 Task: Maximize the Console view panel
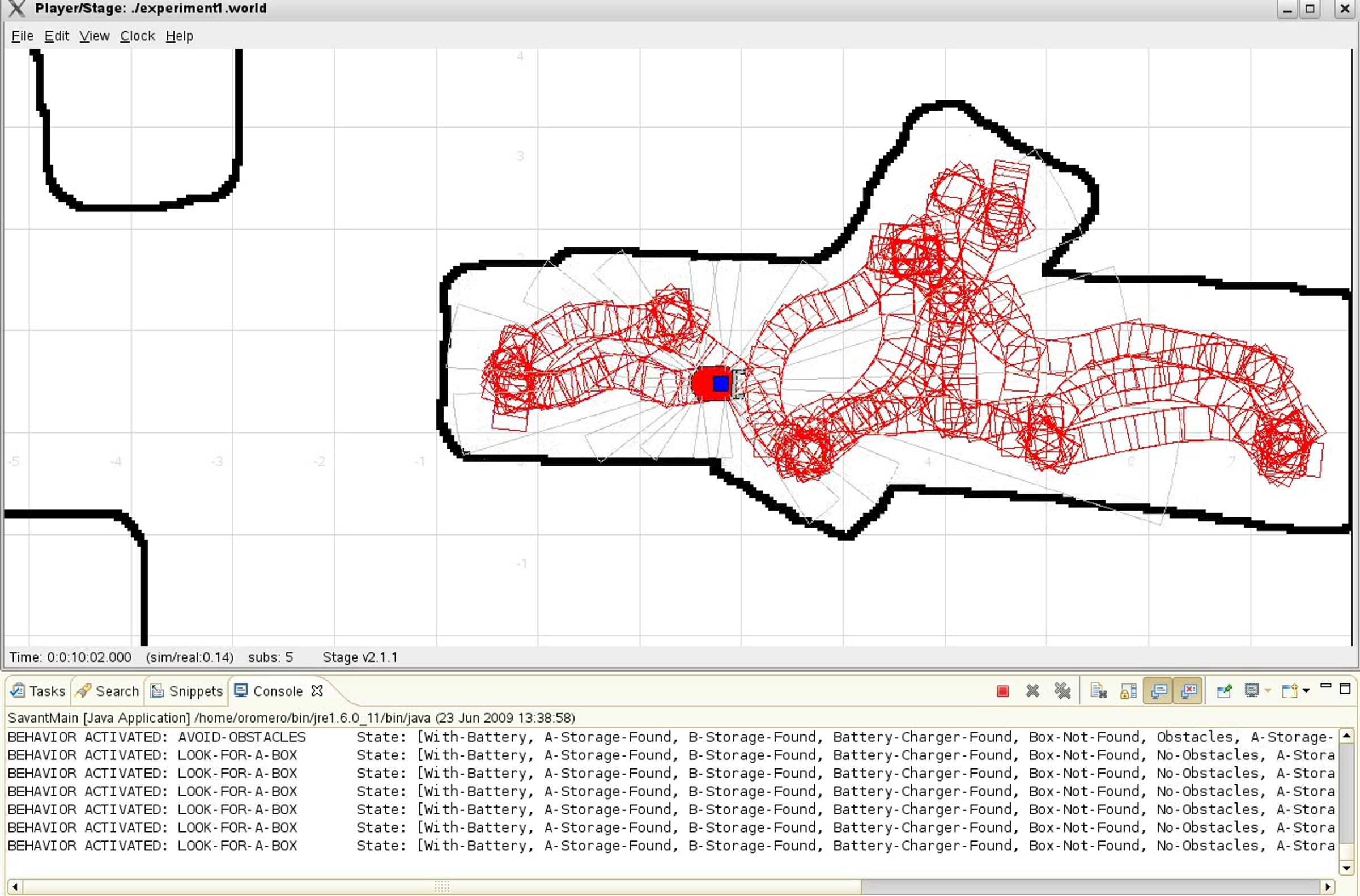1345,688
